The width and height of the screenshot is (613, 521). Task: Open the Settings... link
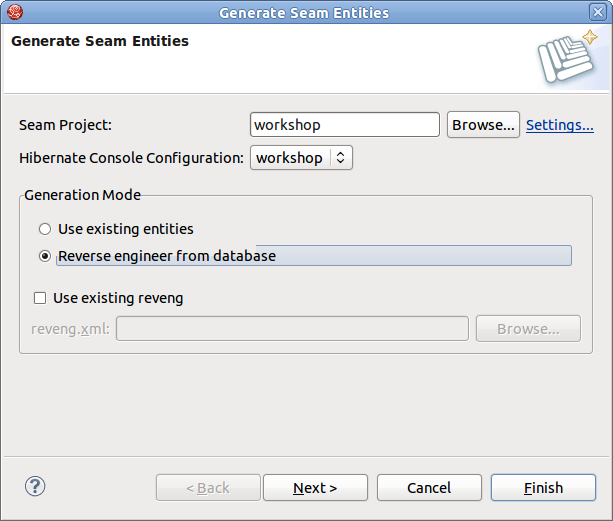coord(559,125)
